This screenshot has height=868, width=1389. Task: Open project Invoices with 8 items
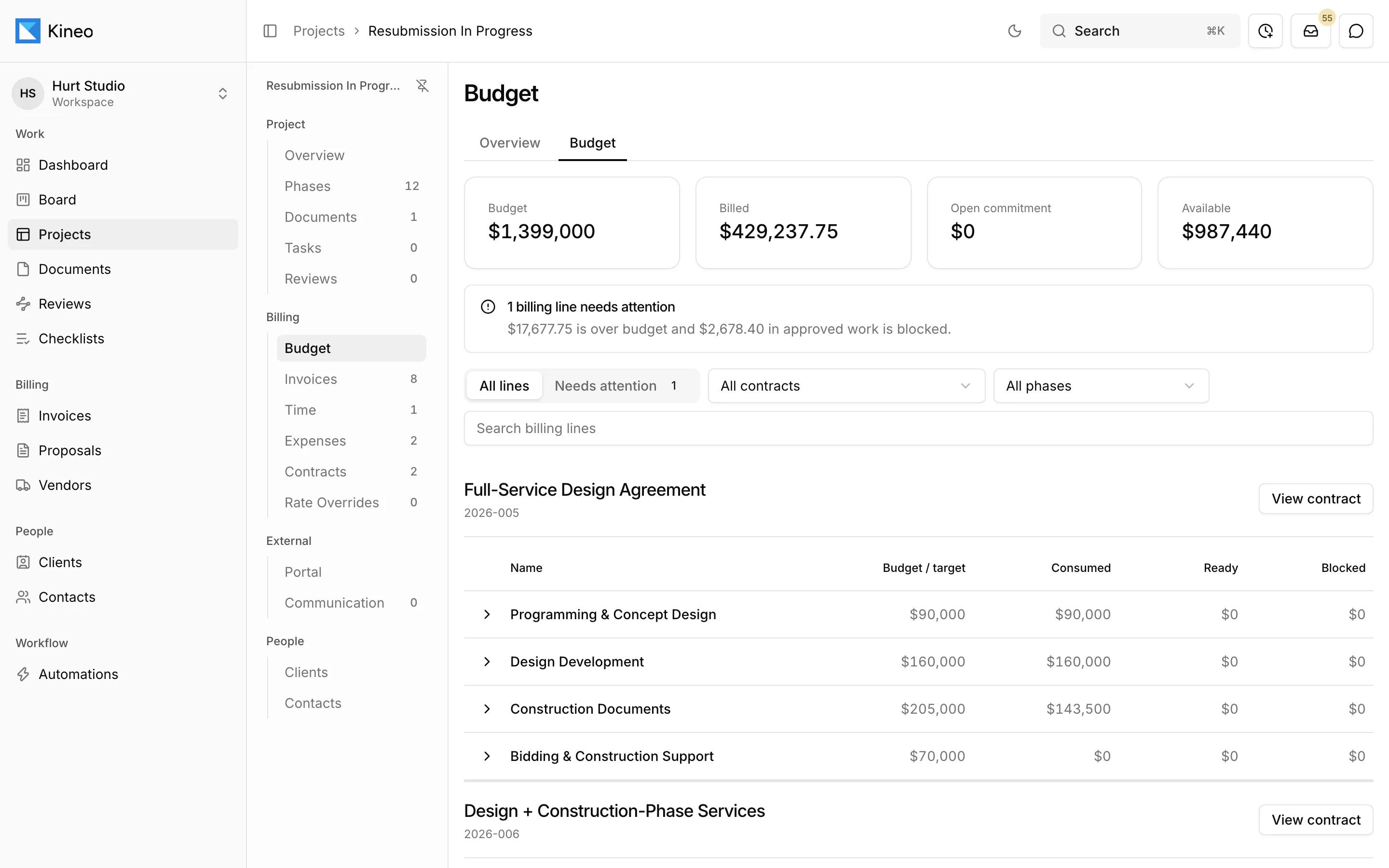351,380
